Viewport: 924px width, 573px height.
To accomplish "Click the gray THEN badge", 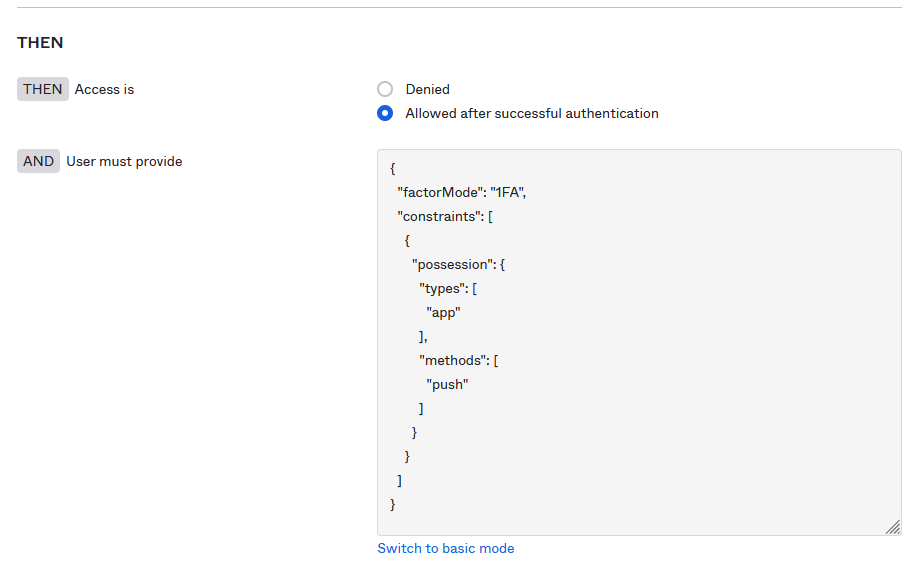I will coord(43,89).
